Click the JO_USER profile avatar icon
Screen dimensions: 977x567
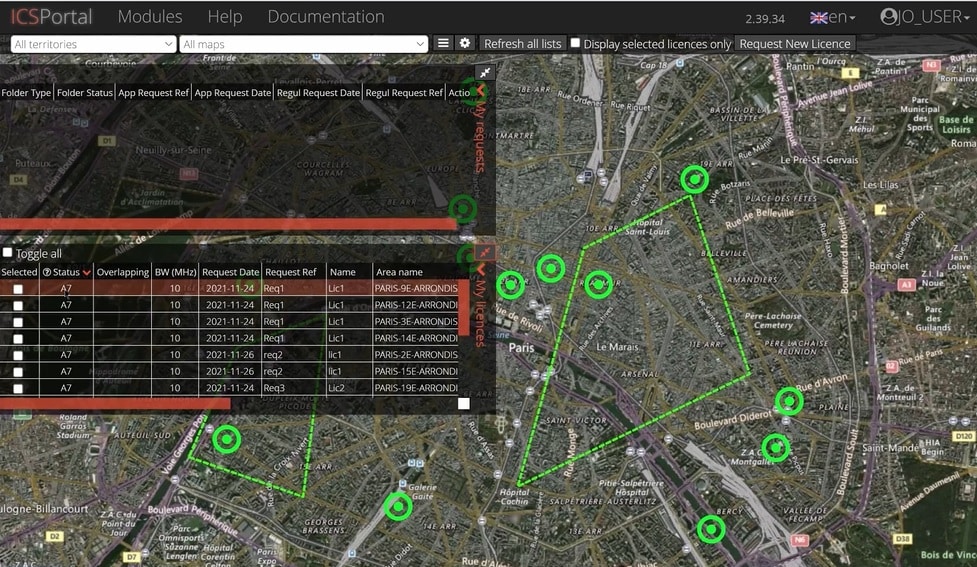[x=889, y=16]
